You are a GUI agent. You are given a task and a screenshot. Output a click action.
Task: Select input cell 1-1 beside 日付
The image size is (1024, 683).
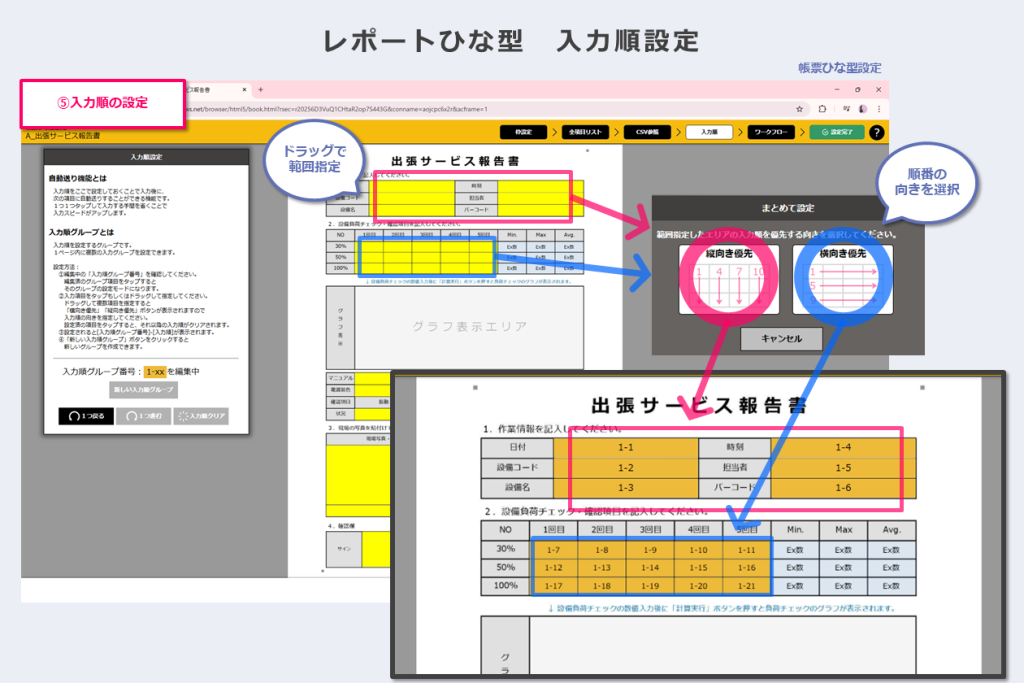(x=626, y=448)
